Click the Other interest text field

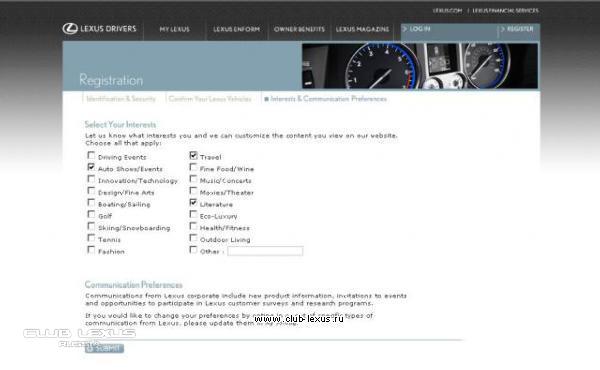tap(265, 251)
